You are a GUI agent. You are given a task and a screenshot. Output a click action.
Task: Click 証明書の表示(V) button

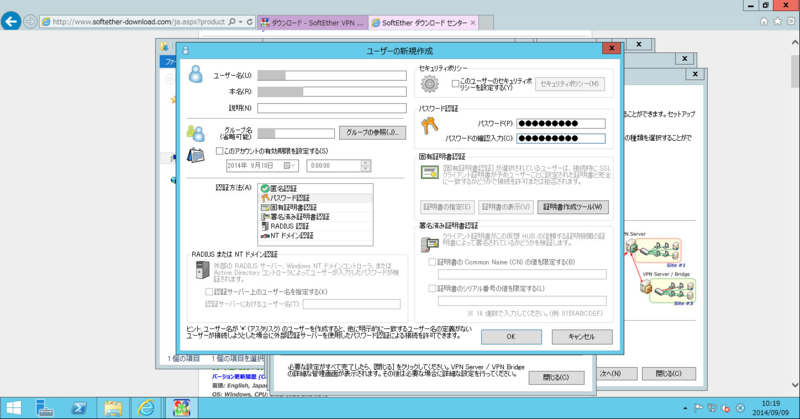pos(506,207)
